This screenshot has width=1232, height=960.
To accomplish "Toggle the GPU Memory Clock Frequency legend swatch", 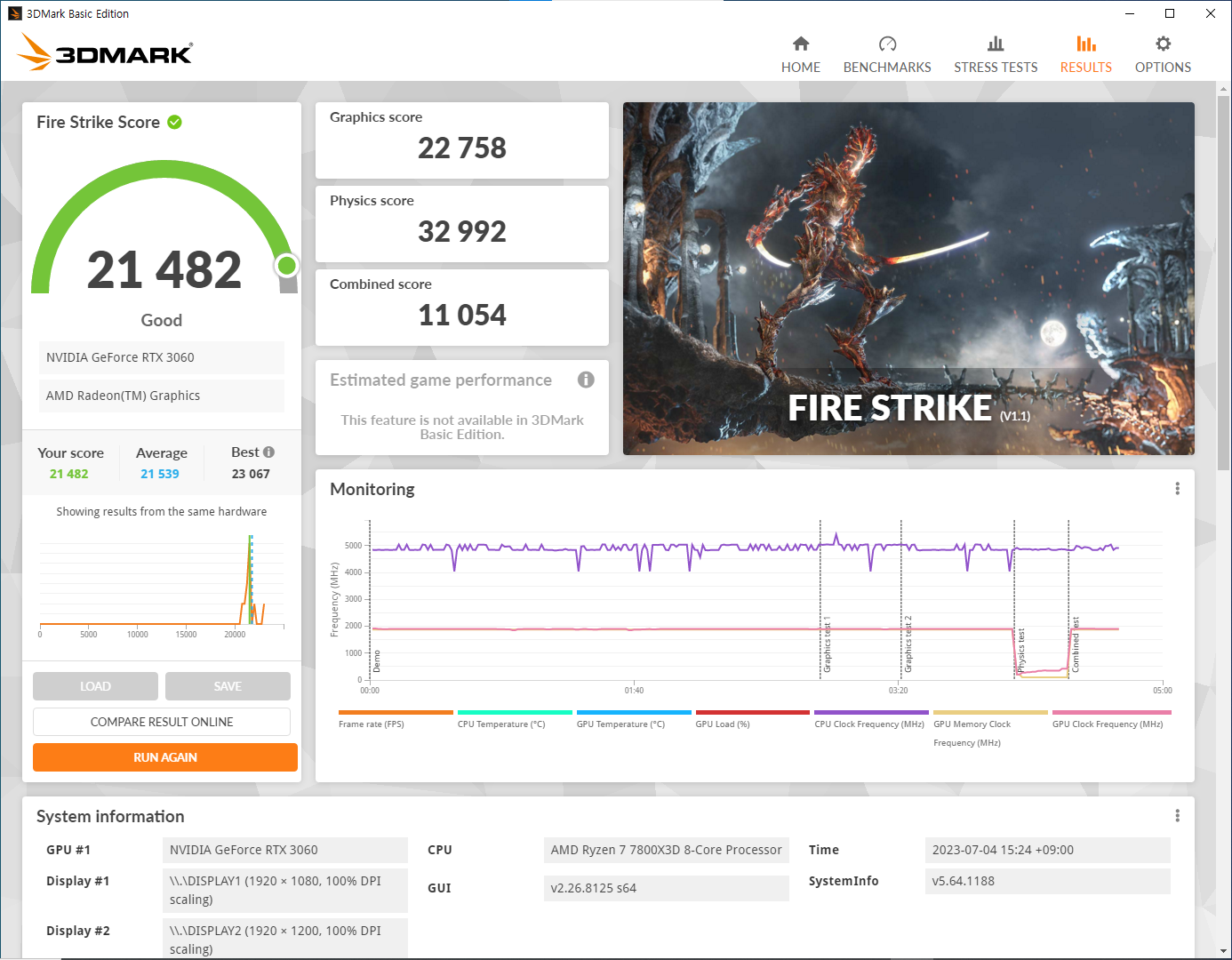I will [990, 712].
